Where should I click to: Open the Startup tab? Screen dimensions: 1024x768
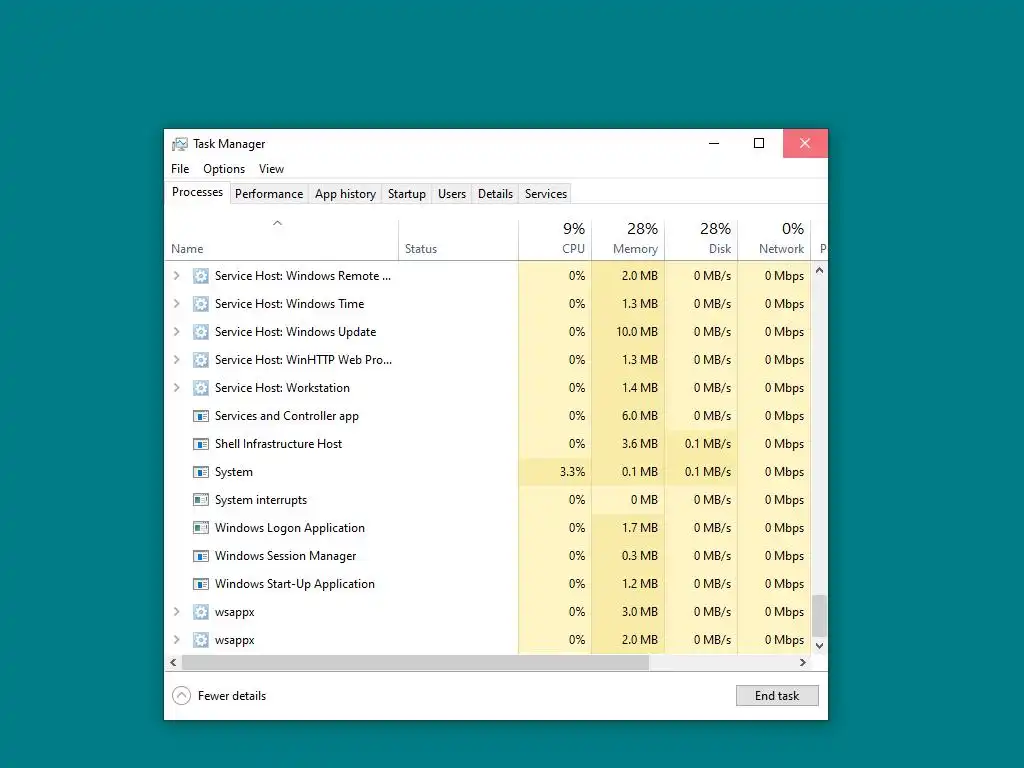tap(407, 194)
